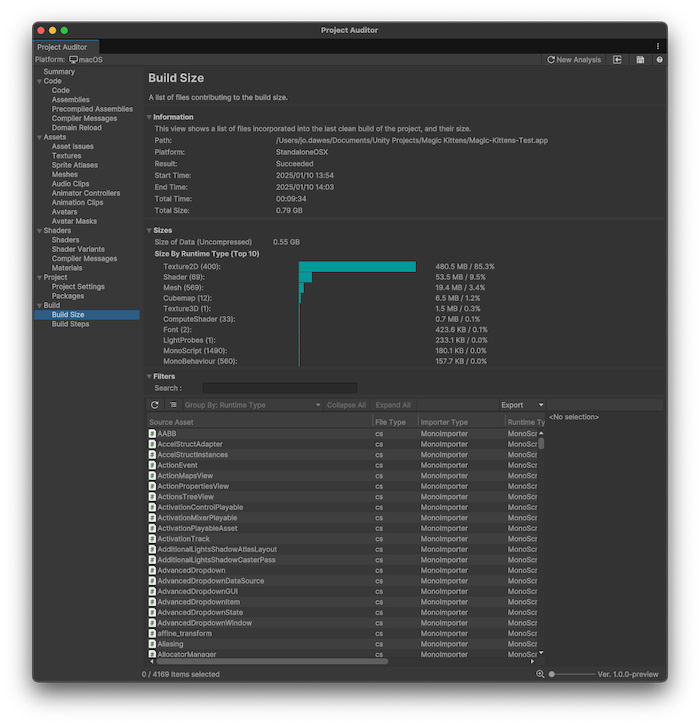Viewport: 700px width, 725px height.
Task: Click the save report floppy disk icon
Action: point(640,60)
